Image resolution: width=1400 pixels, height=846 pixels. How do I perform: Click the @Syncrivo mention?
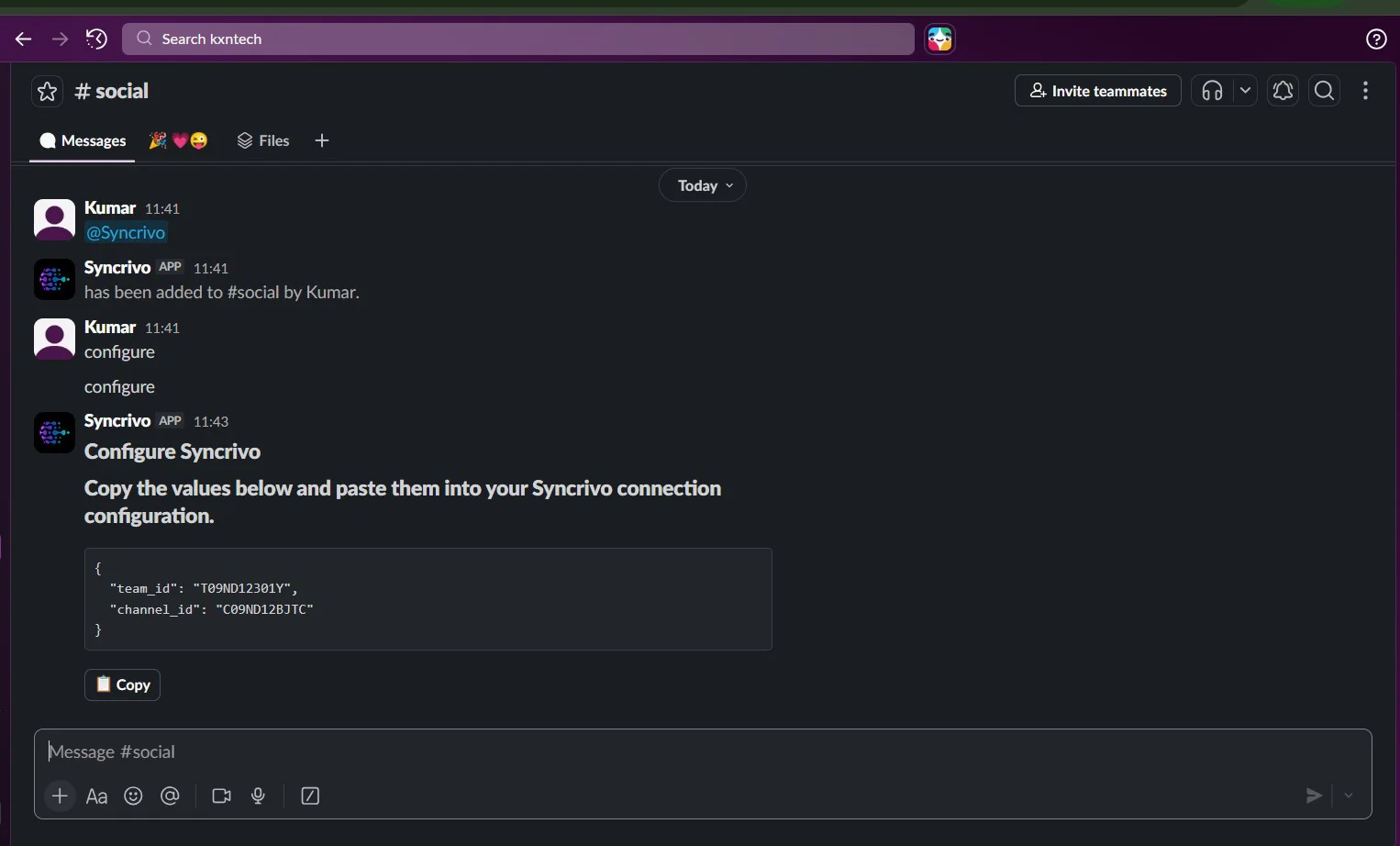[x=126, y=233]
